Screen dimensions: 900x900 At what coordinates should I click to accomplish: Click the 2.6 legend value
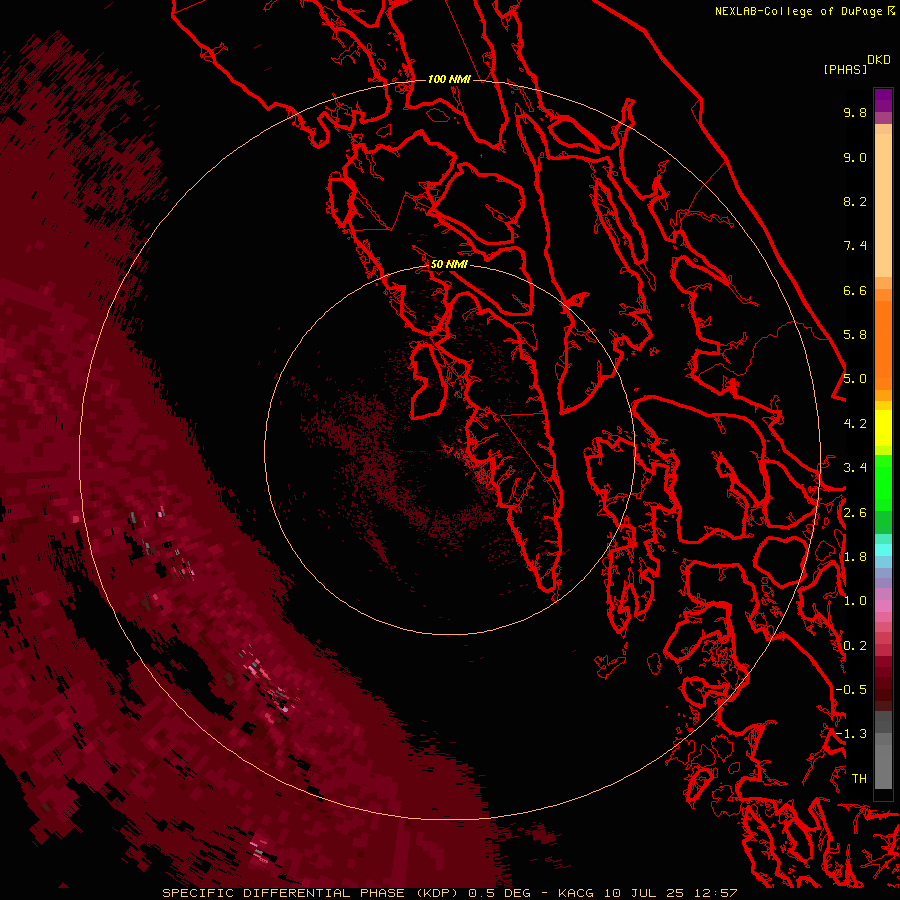[x=855, y=513]
